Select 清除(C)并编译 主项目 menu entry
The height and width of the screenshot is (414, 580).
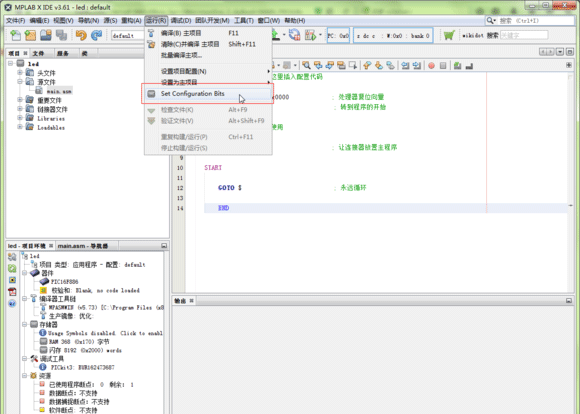[x=208, y=44]
